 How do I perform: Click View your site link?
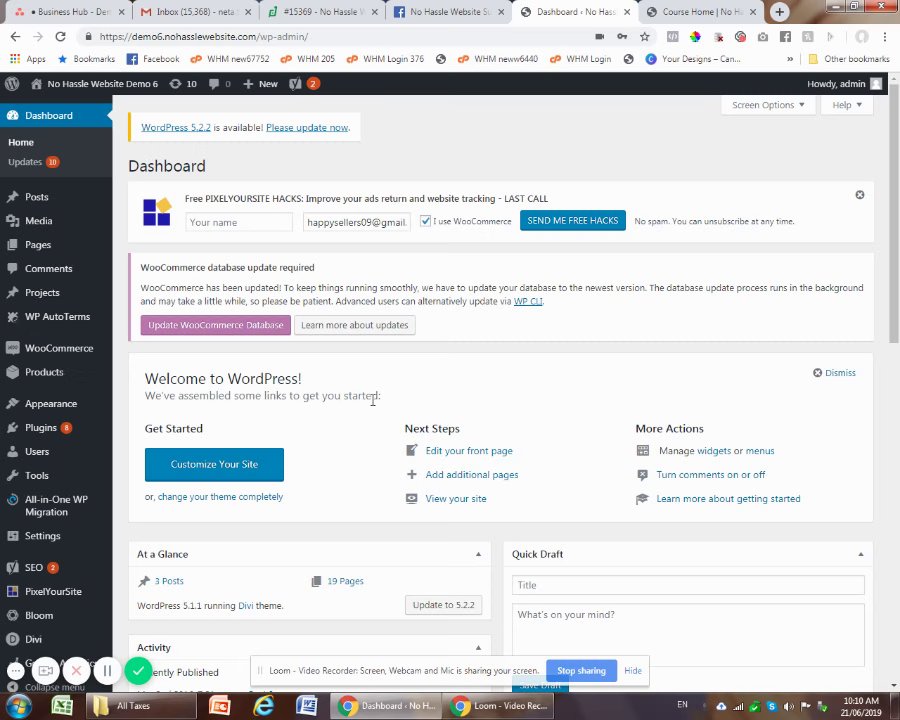pos(456,499)
